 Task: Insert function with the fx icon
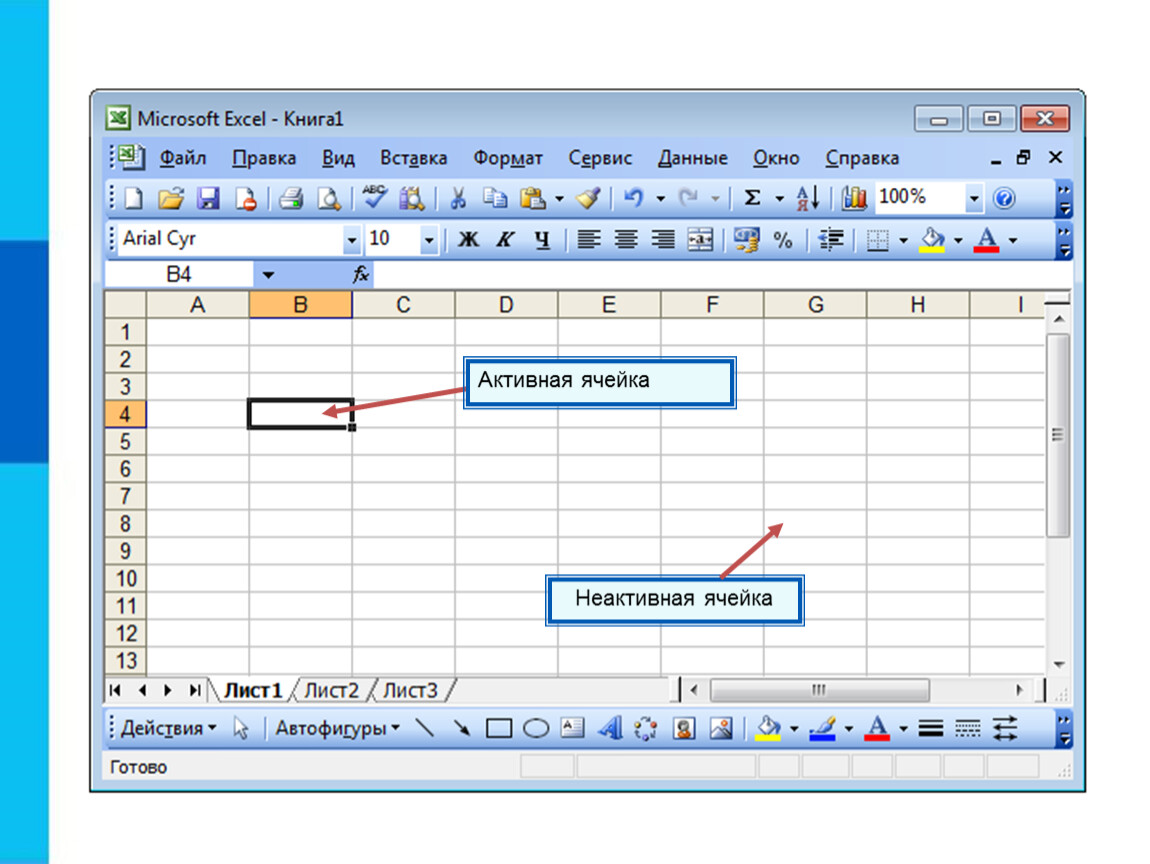[x=360, y=274]
